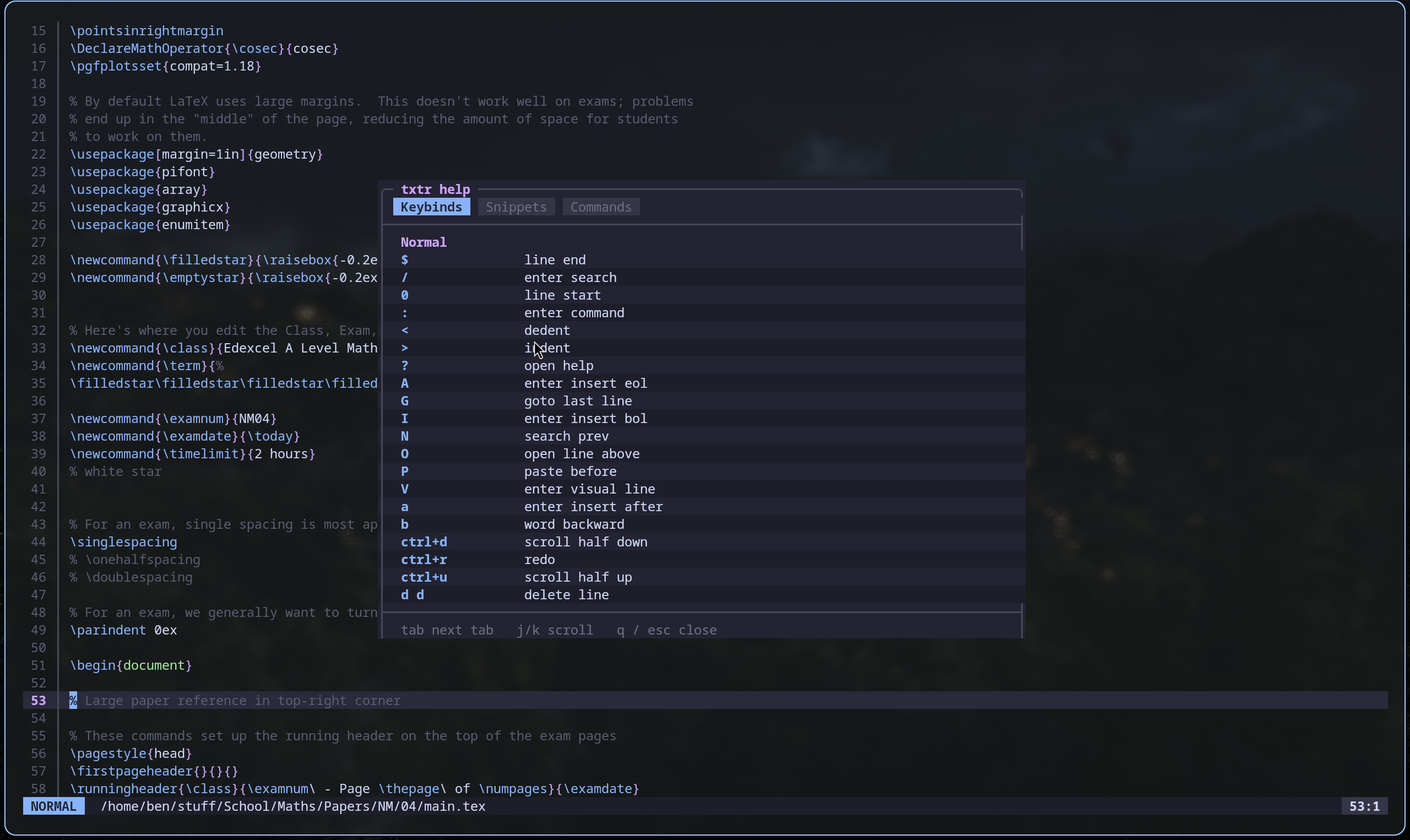
Task: Click the 'q / esc close' hint
Action: pos(666,630)
